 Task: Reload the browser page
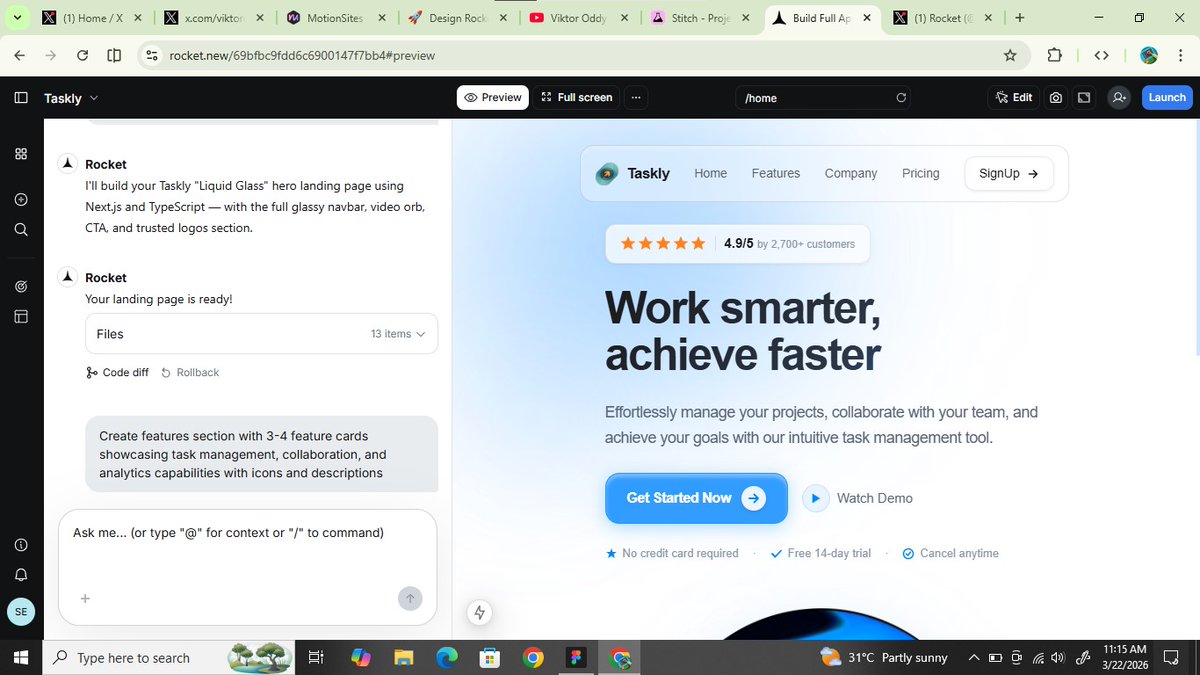click(83, 55)
